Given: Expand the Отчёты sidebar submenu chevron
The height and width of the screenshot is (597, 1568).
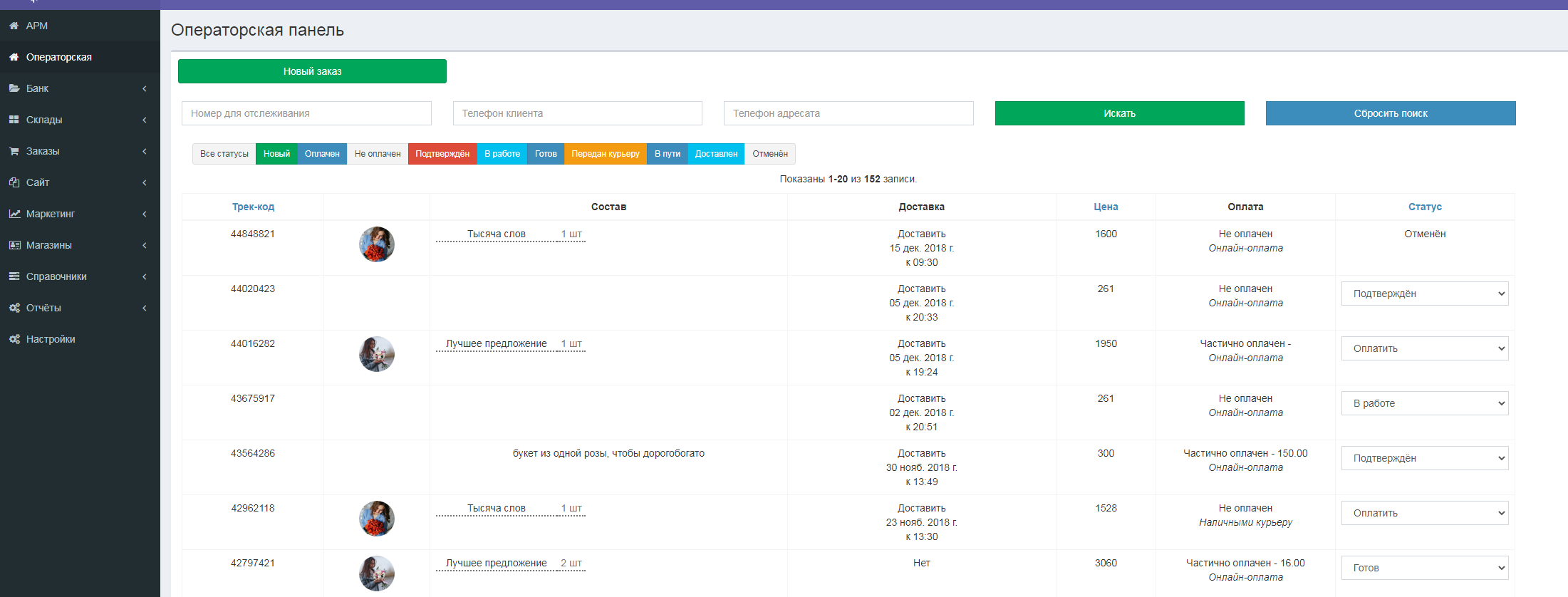Looking at the screenshot, I should (145, 308).
